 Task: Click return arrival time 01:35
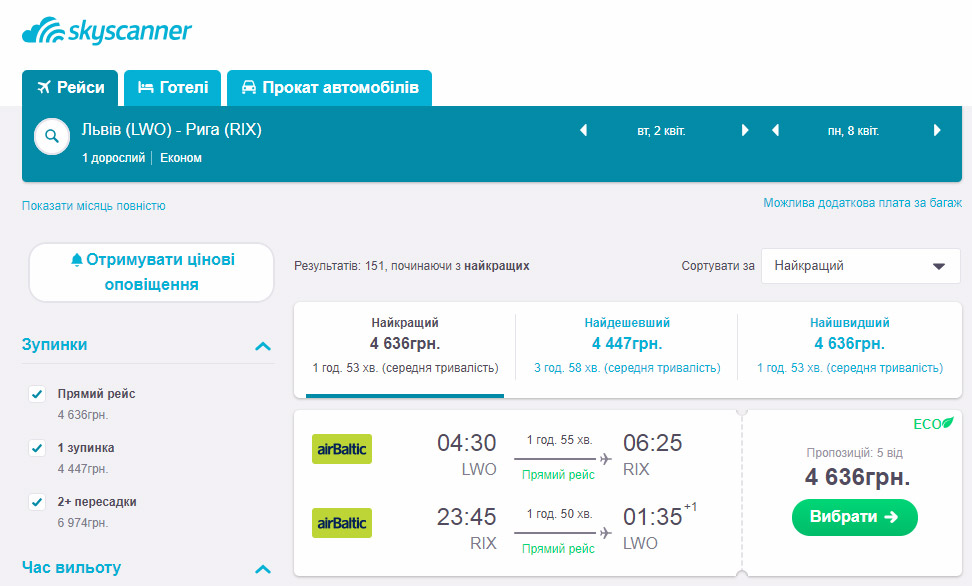tap(652, 517)
